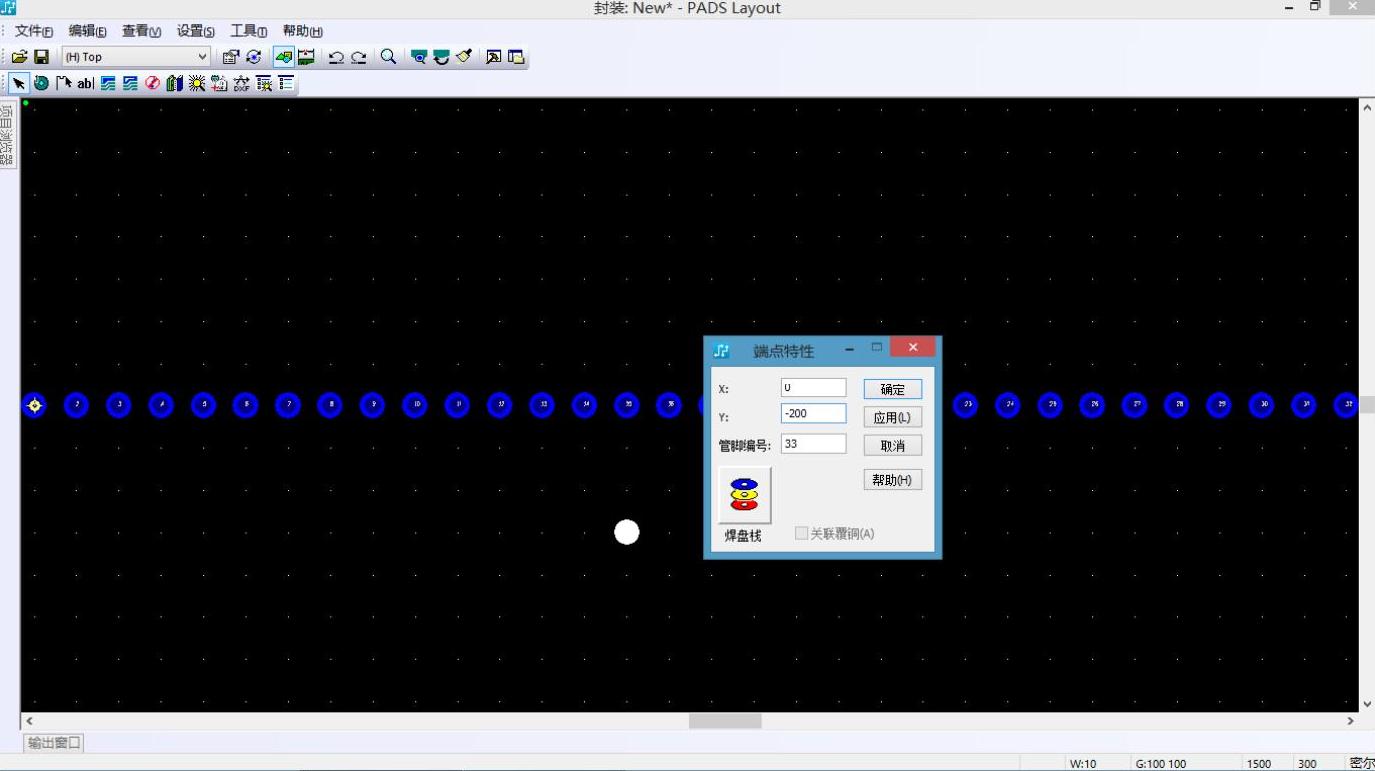
Task: Select the 'ab|' text tool
Action: [x=85, y=84]
